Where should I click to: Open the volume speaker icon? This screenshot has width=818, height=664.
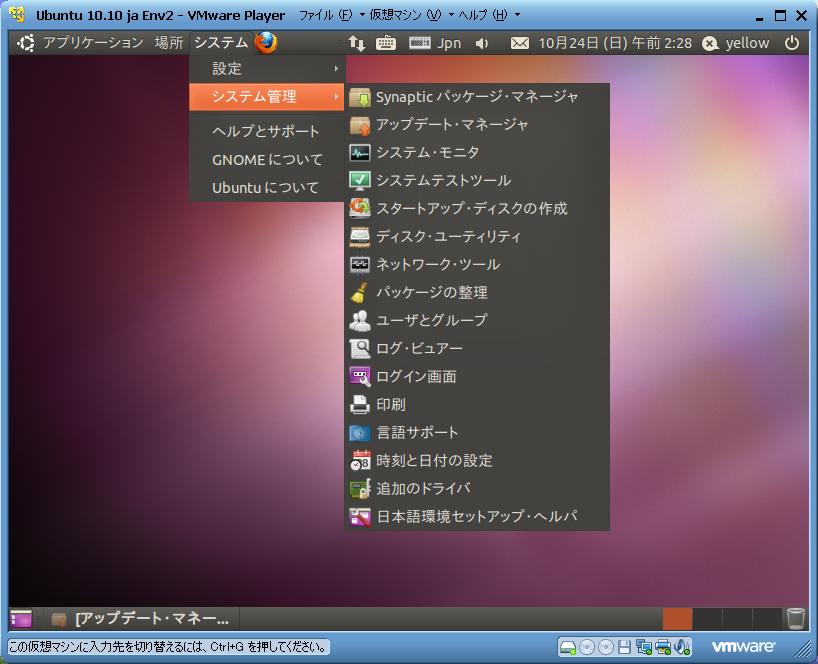pyautogui.click(x=482, y=43)
